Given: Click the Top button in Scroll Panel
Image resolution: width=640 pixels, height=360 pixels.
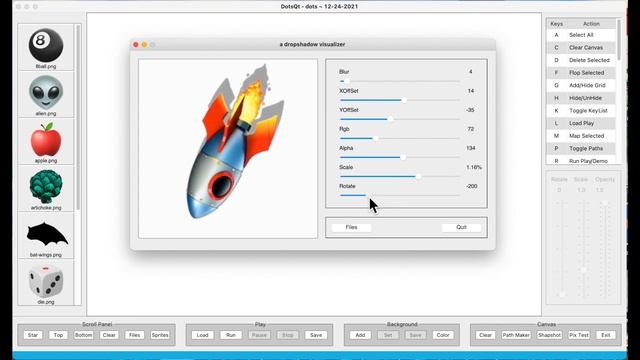Looking at the screenshot, I should click(x=58, y=335).
